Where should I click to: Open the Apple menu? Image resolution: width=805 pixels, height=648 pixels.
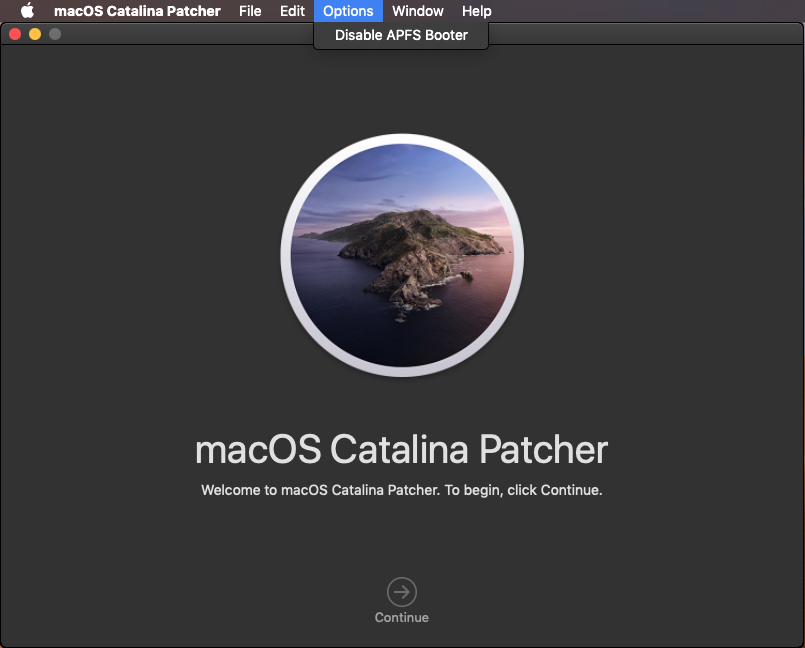(27, 11)
